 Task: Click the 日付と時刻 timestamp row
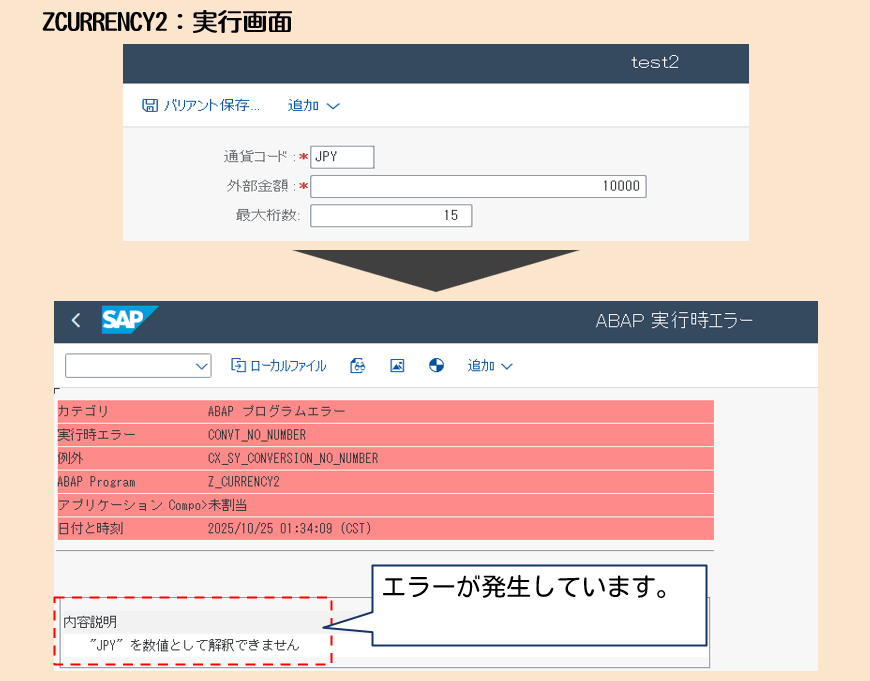[x=385, y=527]
